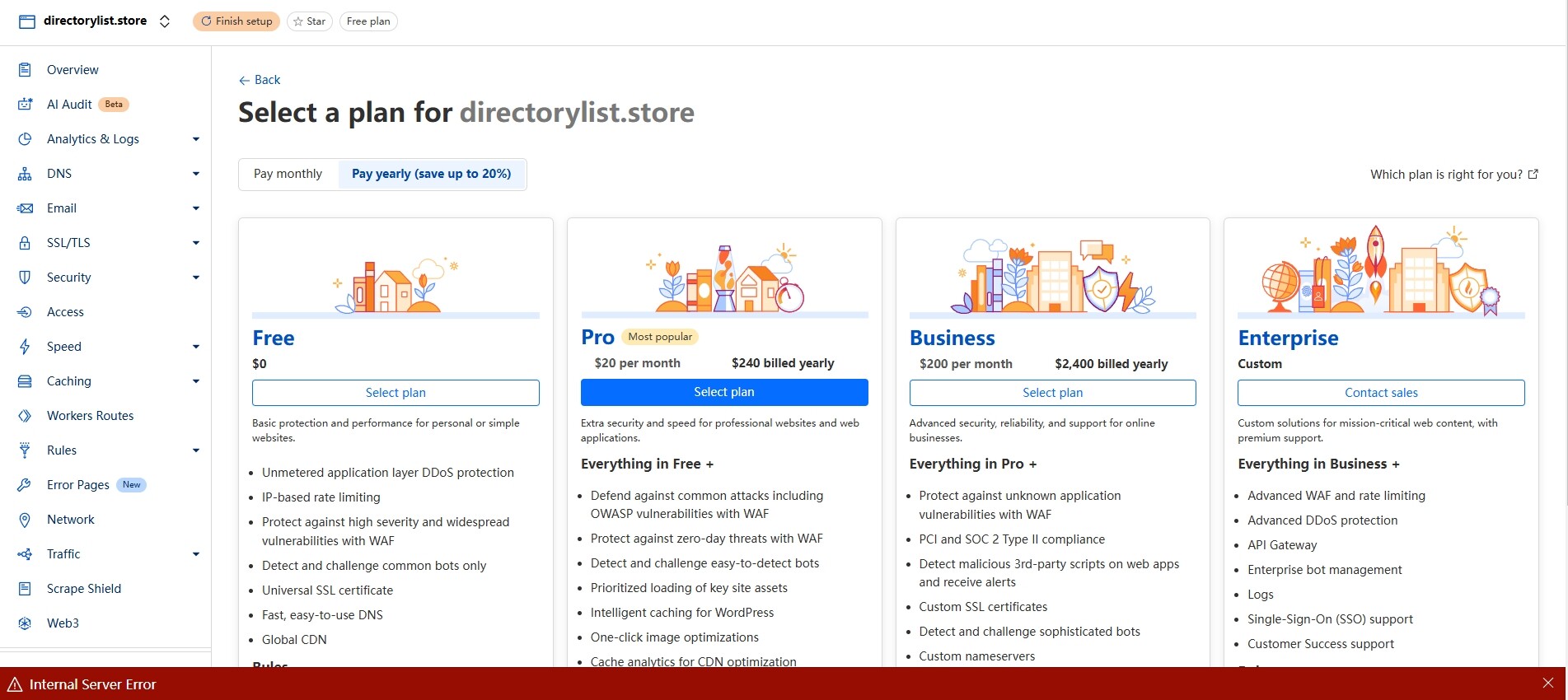This screenshot has height=700, width=1568.
Task: Expand the Rules section arrow
Action: tap(196, 450)
